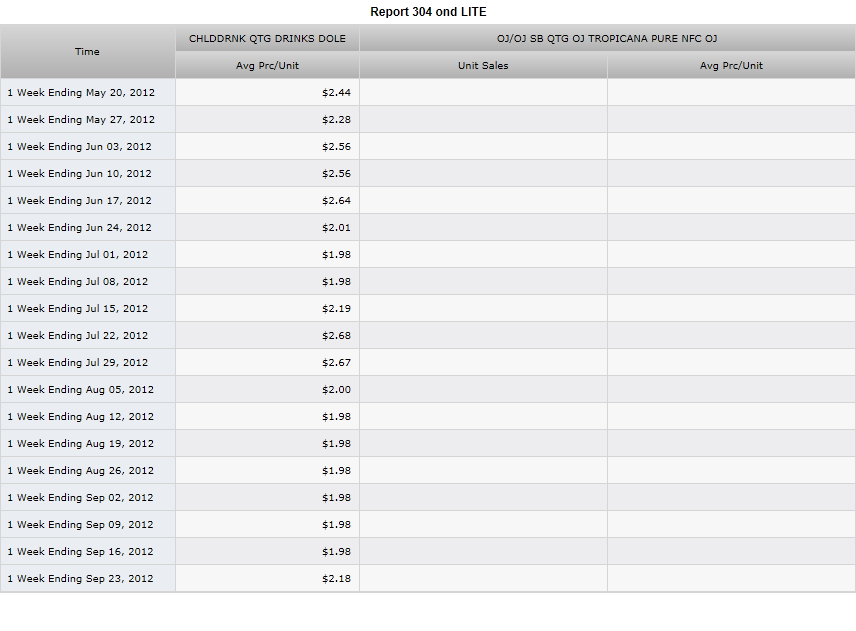Click the $2.68 price for Jul 22
The height and width of the screenshot is (631, 856).
pos(336,335)
